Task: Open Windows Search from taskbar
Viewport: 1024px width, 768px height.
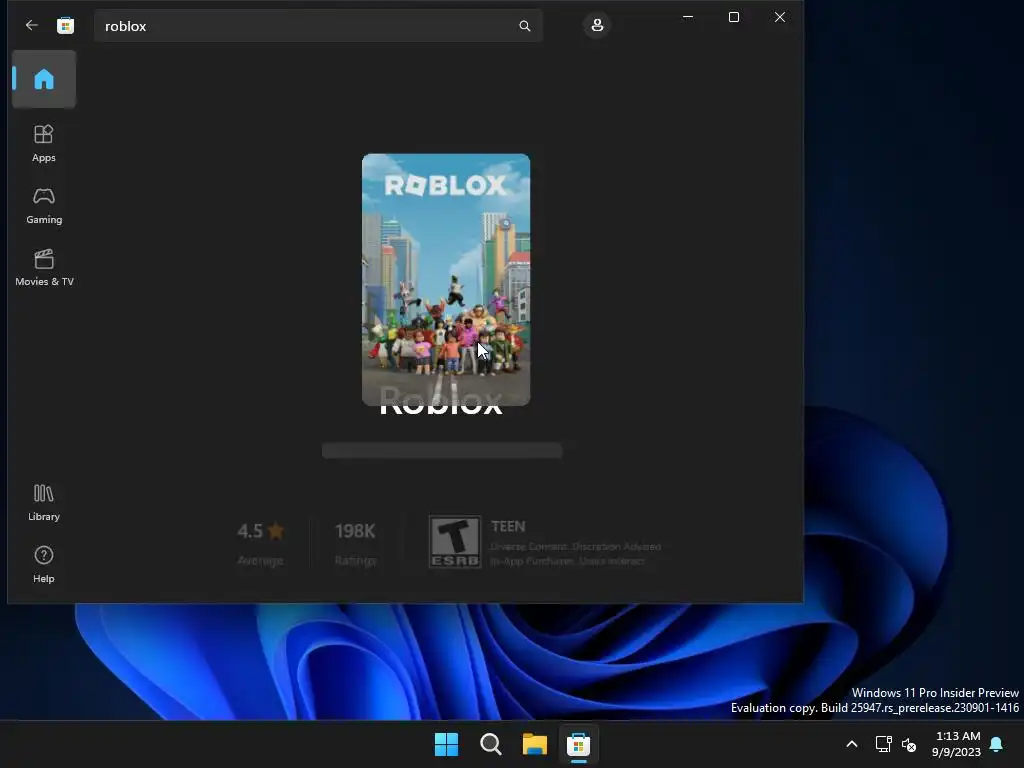Action: (490, 744)
